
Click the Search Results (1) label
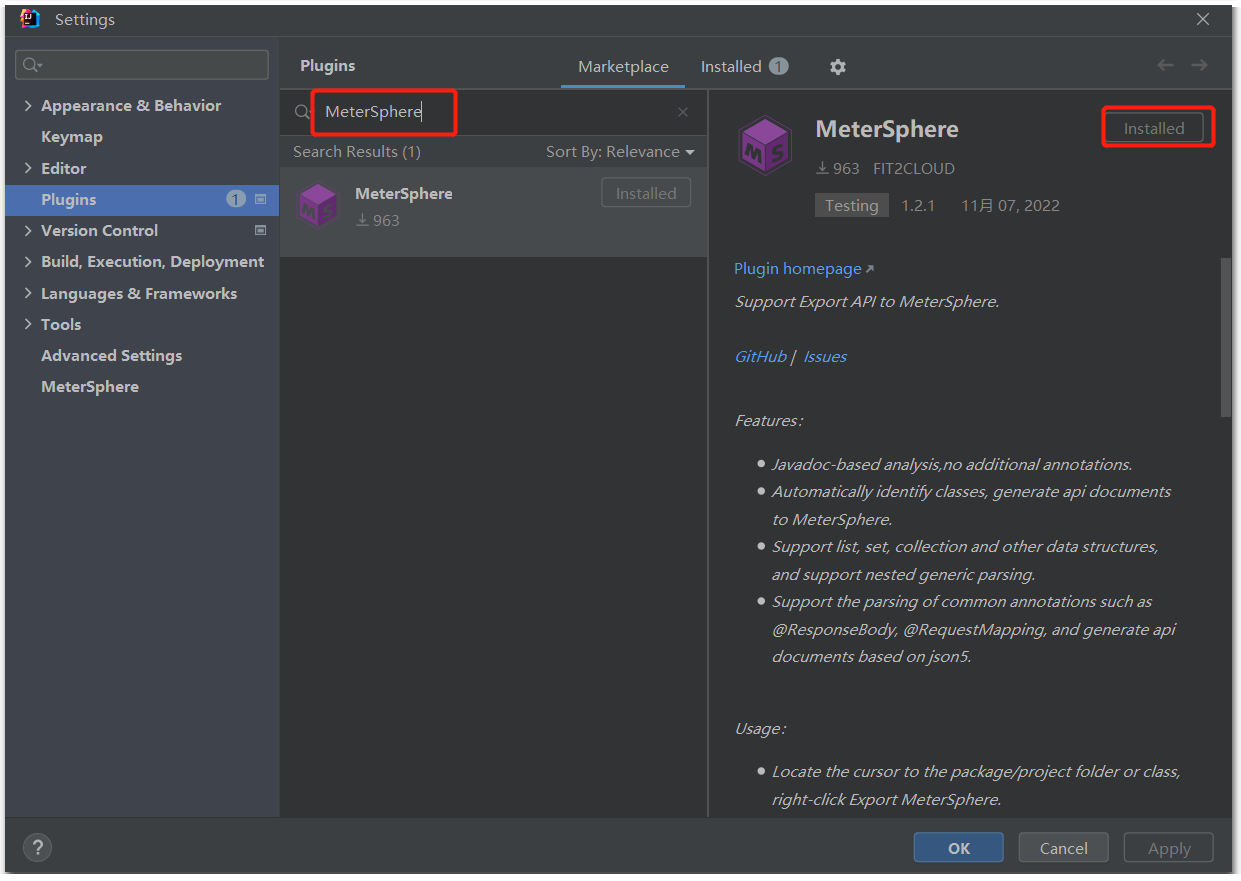[357, 152]
